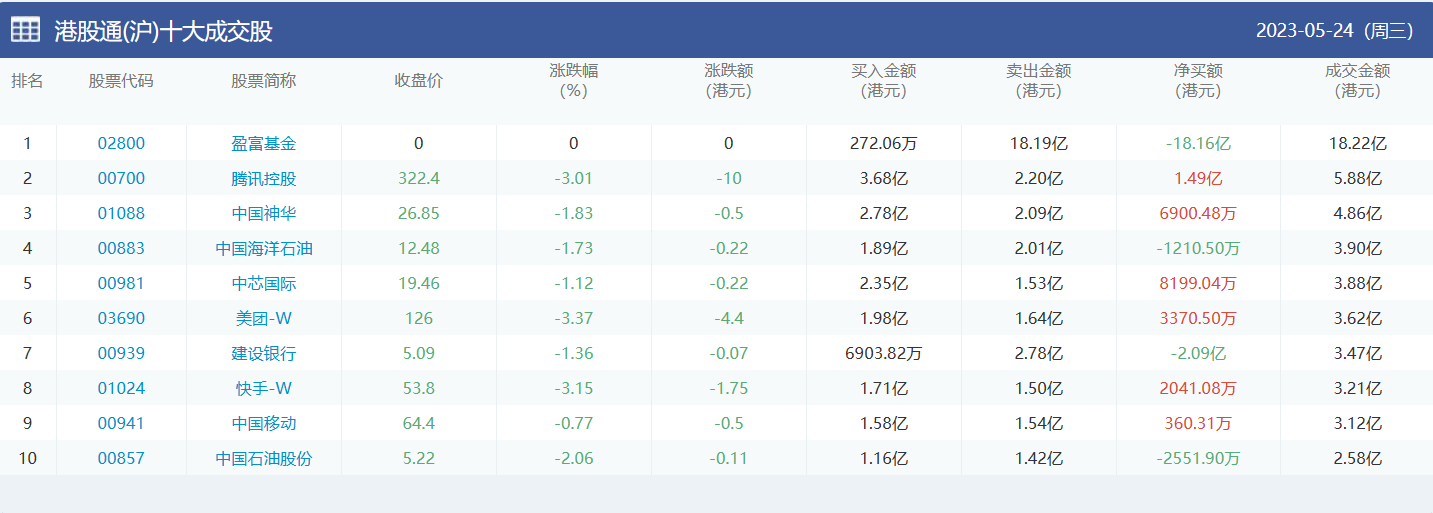Image resolution: width=1433 pixels, height=513 pixels.
Task: Click the 买入金额 column header
Action: pyautogui.click(x=883, y=81)
